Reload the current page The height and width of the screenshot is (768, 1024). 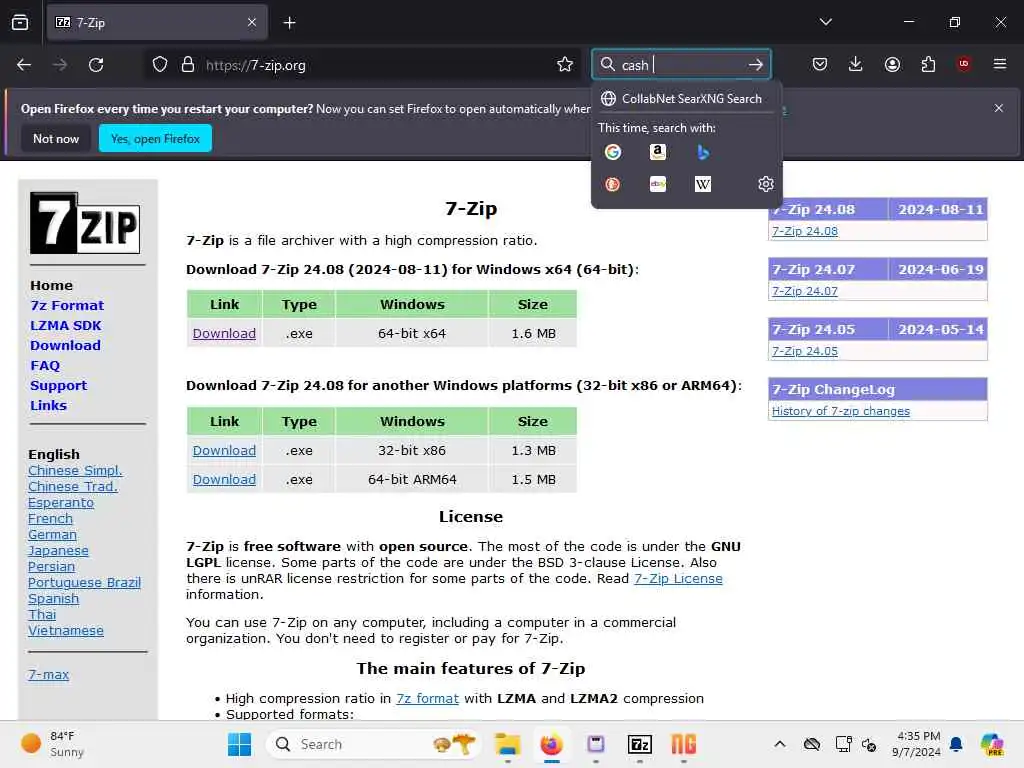click(x=96, y=65)
